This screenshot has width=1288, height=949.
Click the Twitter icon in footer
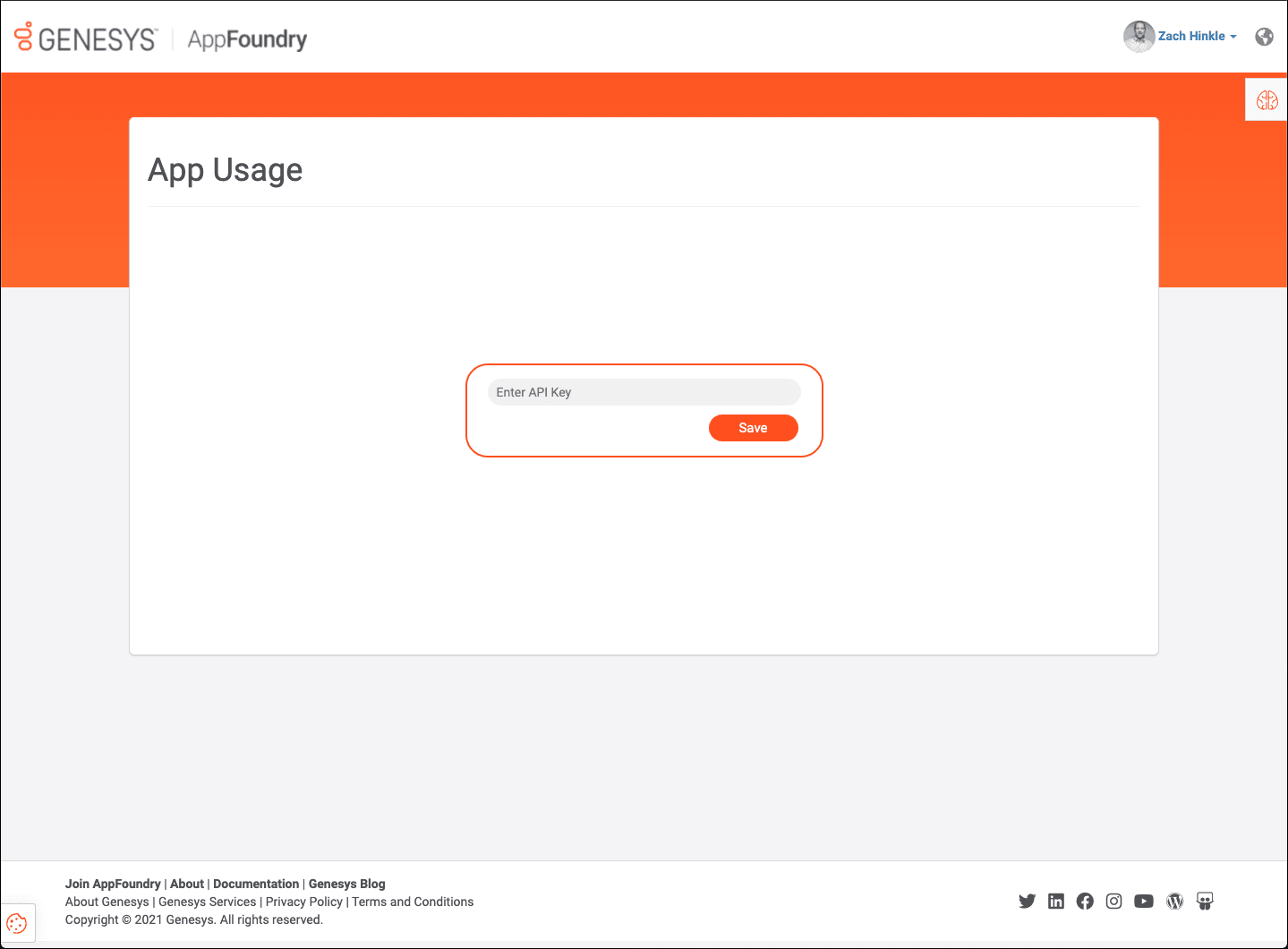pyautogui.click(x=1027, y=902)
